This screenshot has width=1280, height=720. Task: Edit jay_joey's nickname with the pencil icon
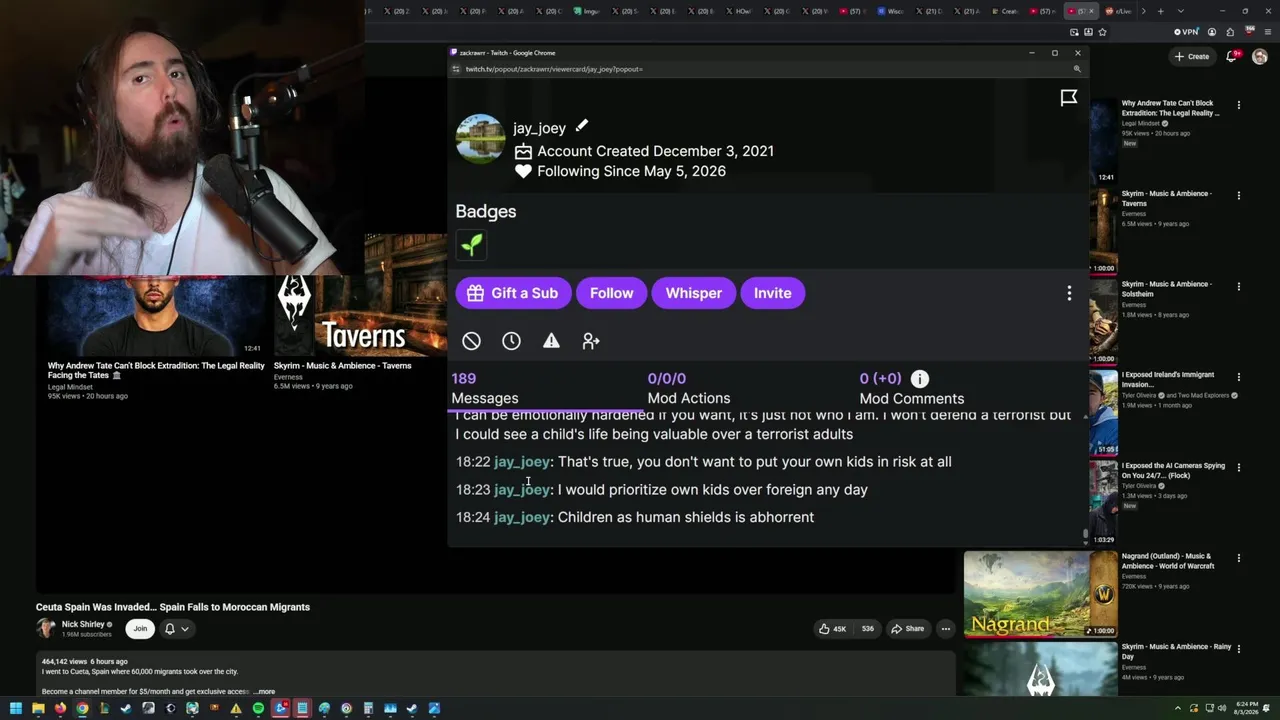pyautogui.click(x=582, y=126)
